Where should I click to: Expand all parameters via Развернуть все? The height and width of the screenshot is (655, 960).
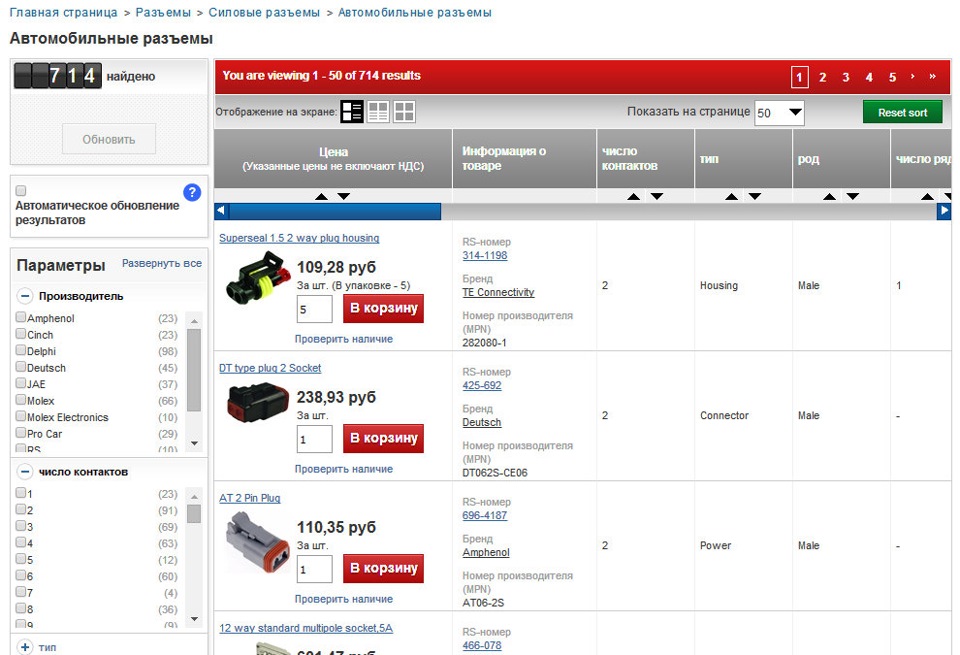pyautogui.click(x=162, y=263)
